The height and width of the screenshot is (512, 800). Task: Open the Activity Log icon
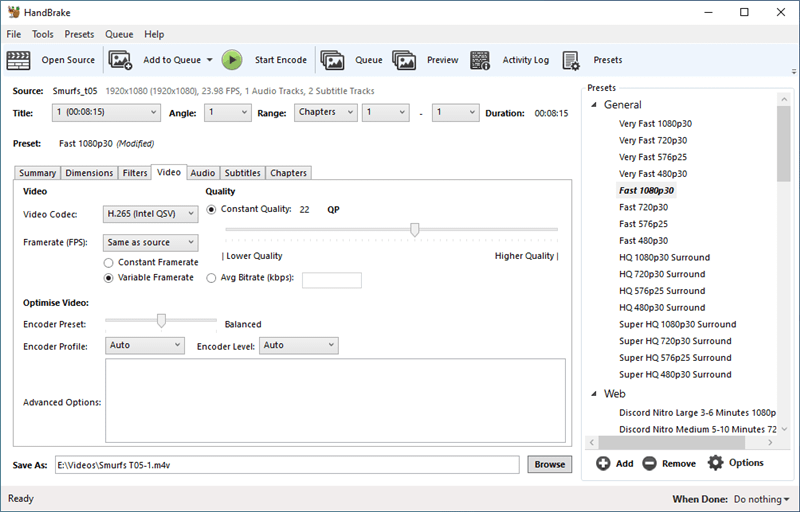click(x=480, y=60)
